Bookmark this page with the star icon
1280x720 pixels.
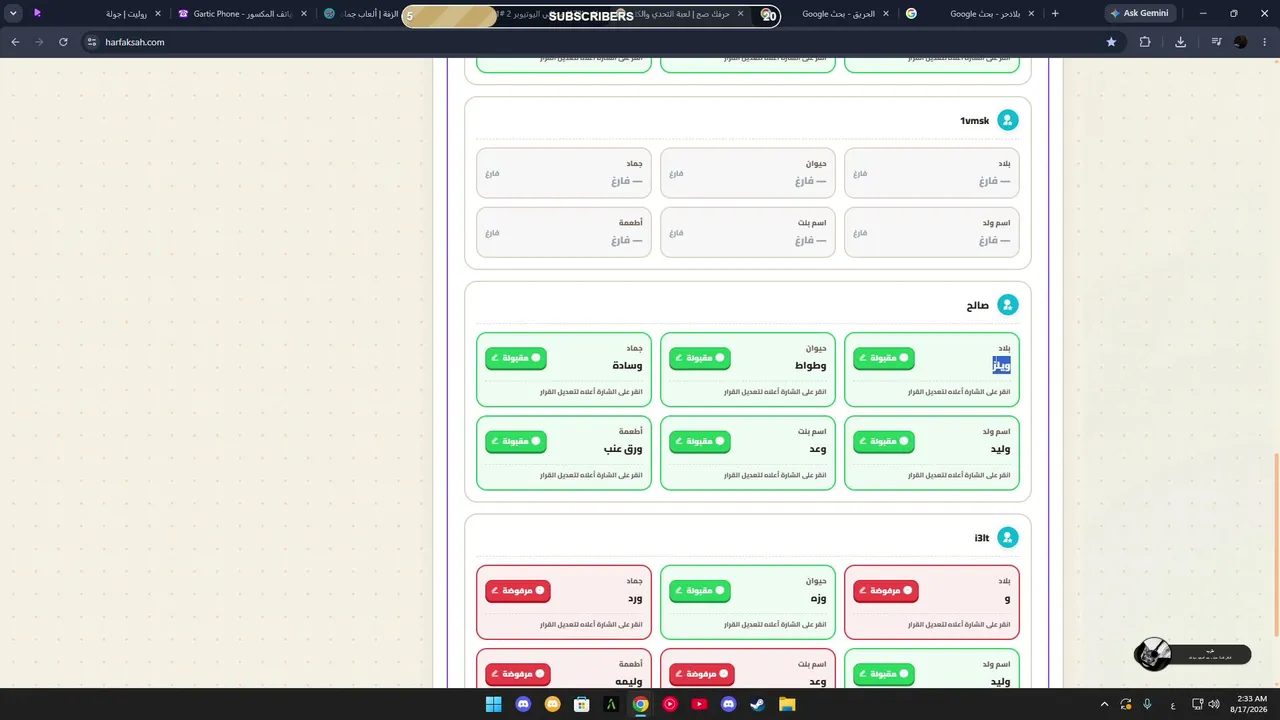coord(1111,42)
